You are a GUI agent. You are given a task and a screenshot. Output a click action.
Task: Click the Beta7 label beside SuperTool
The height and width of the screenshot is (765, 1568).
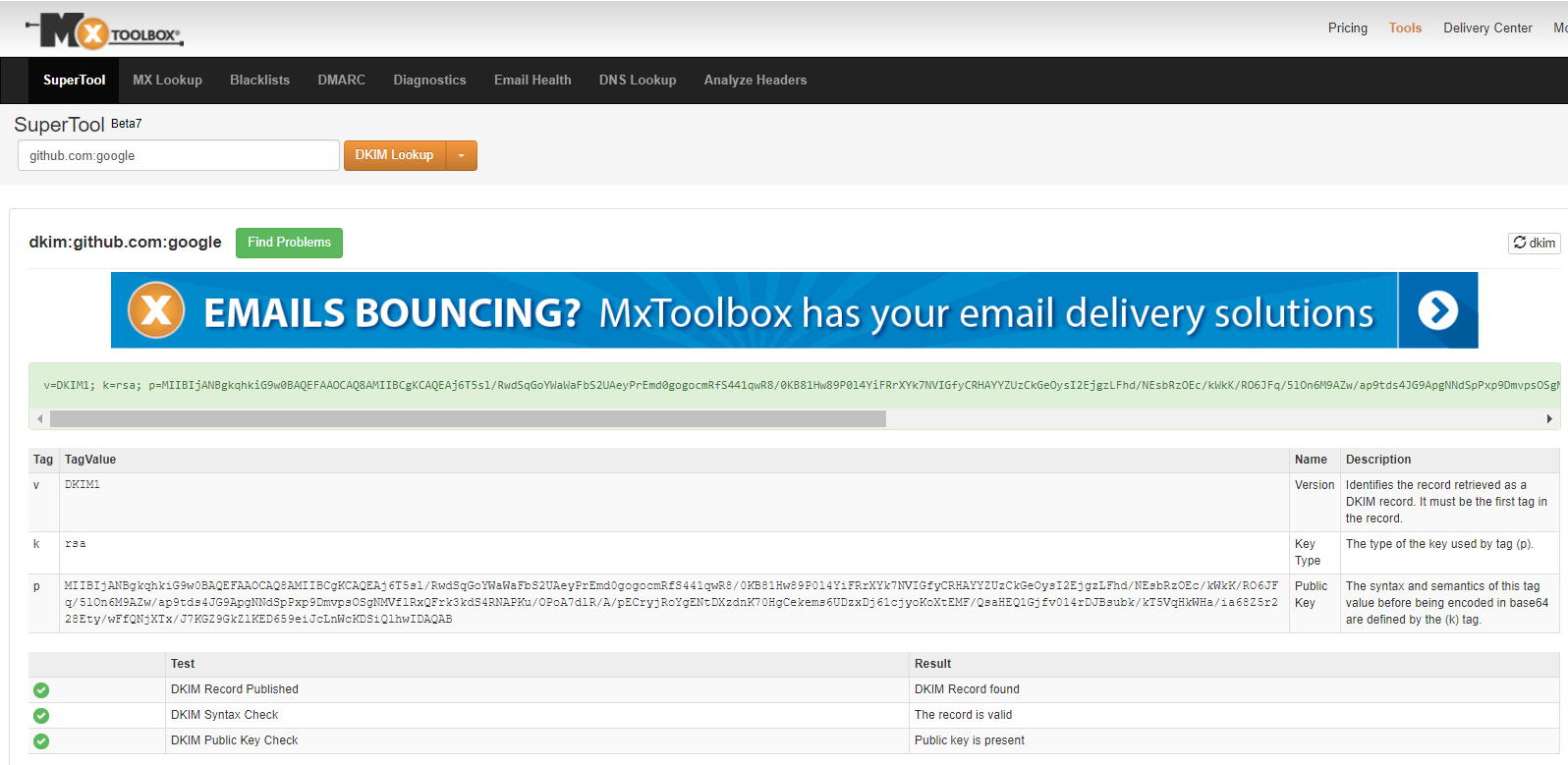click(126, 124)
